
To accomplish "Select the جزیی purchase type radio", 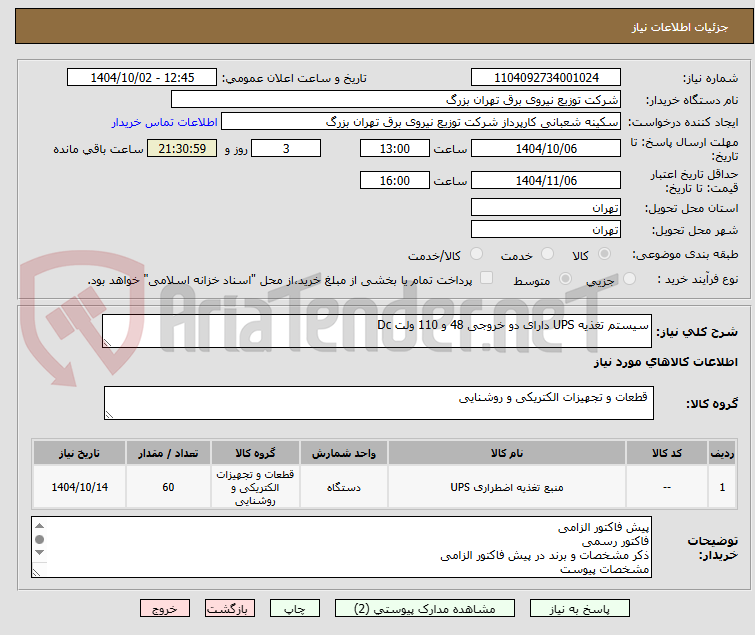I will [x=629, y=279].
